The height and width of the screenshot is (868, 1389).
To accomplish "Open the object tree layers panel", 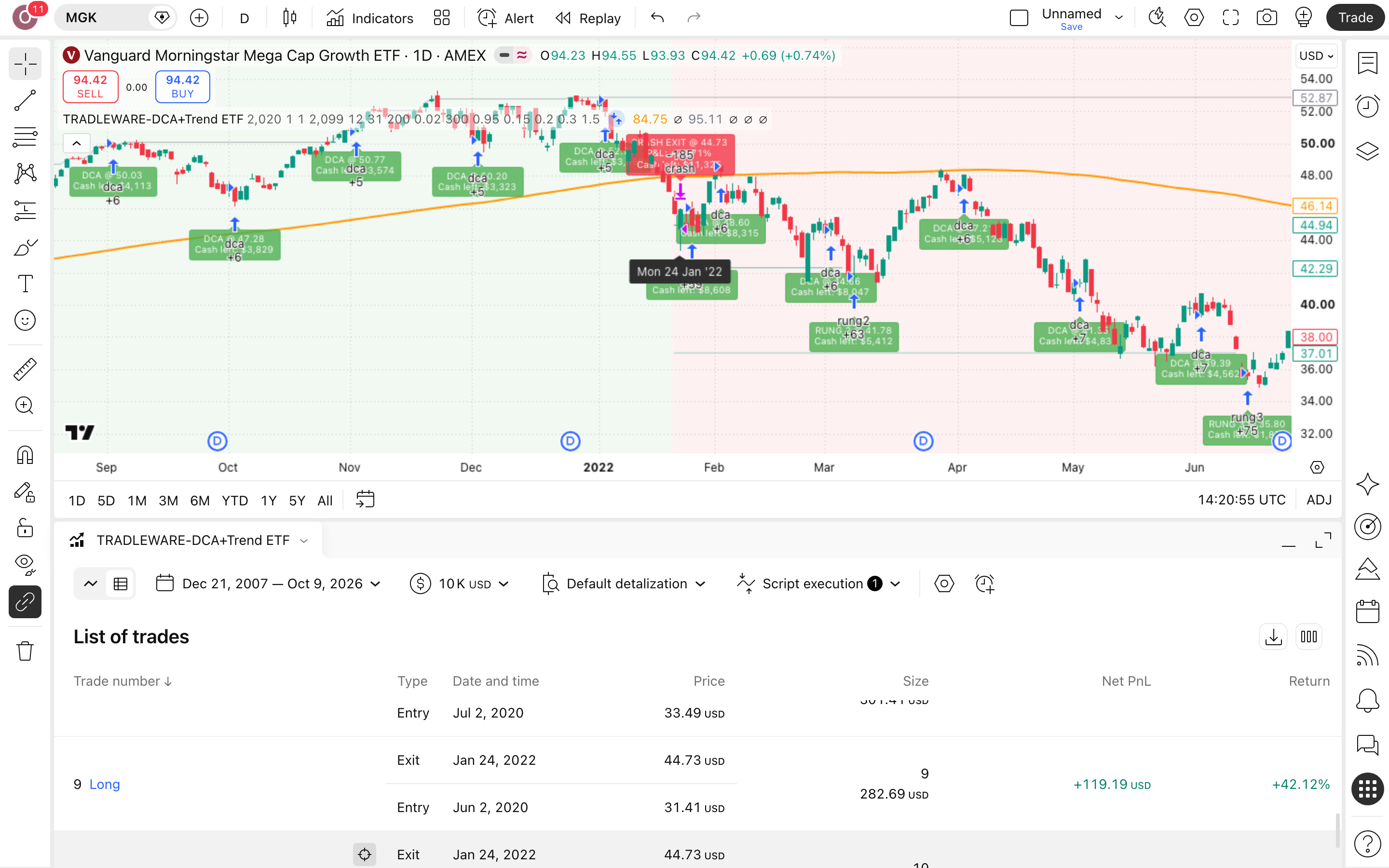I will click(1368, 151).
